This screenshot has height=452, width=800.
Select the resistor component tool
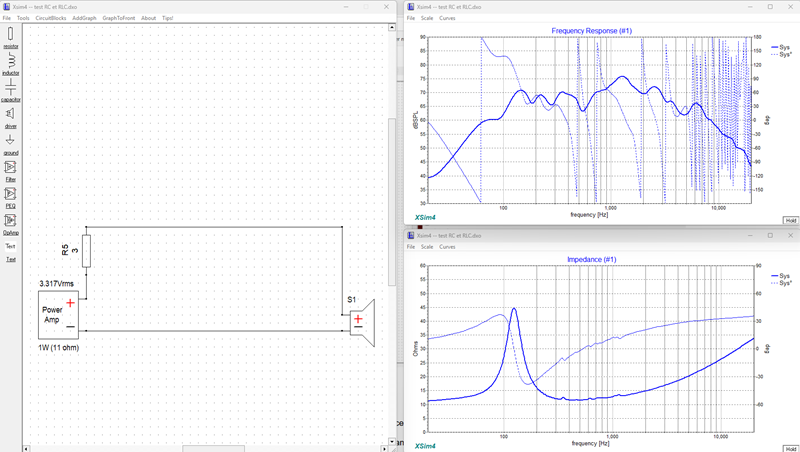click(x=11, y=38)
